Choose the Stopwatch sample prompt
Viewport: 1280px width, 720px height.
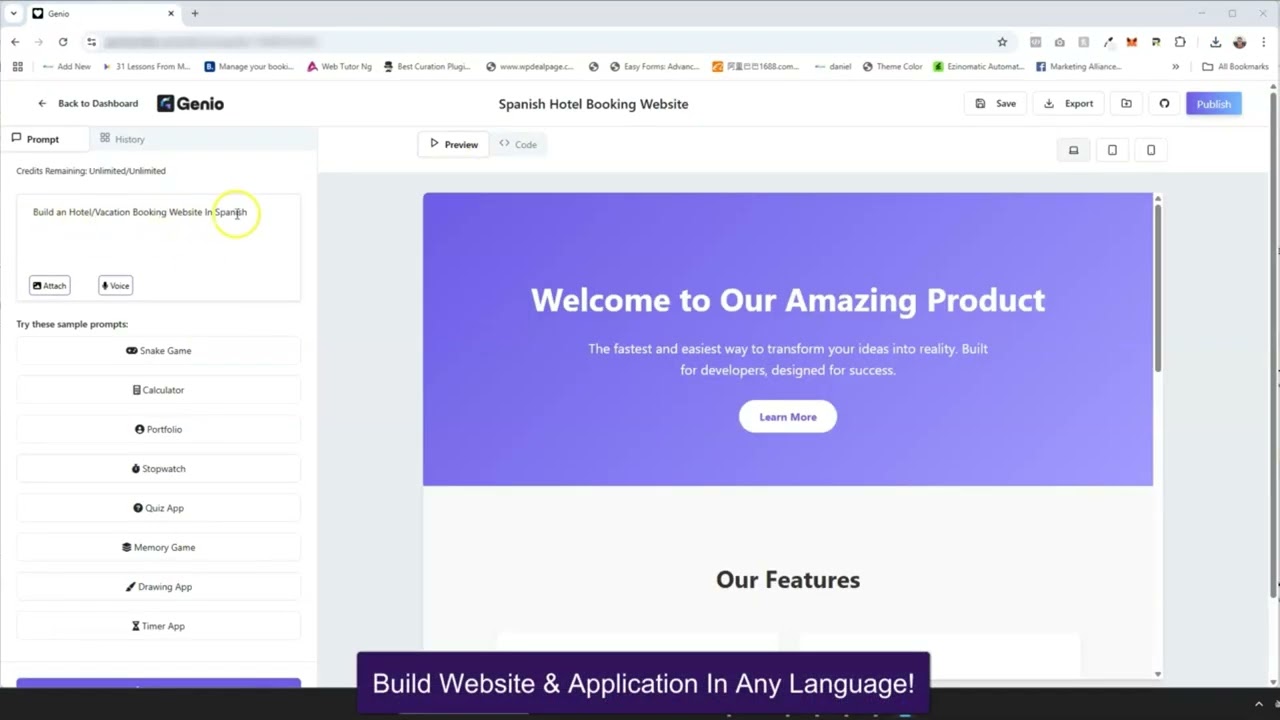[x=158, y=469]
